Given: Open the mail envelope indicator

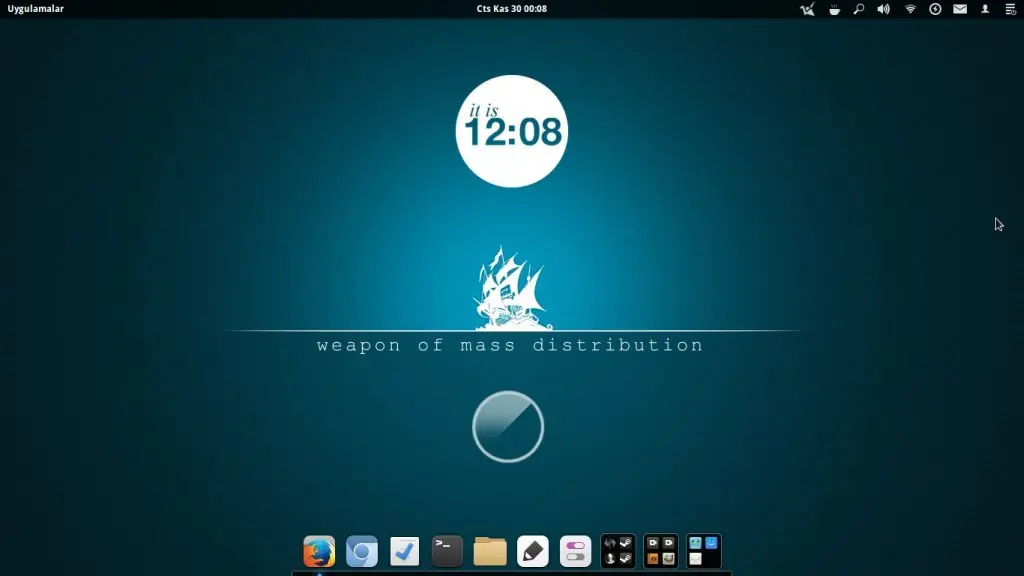Looking at the screenshot, I should (x=960, y=9).
